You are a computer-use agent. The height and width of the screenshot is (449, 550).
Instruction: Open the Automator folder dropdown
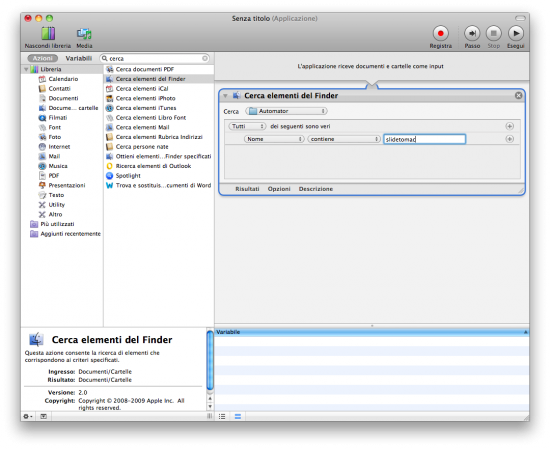pos(286,111)
